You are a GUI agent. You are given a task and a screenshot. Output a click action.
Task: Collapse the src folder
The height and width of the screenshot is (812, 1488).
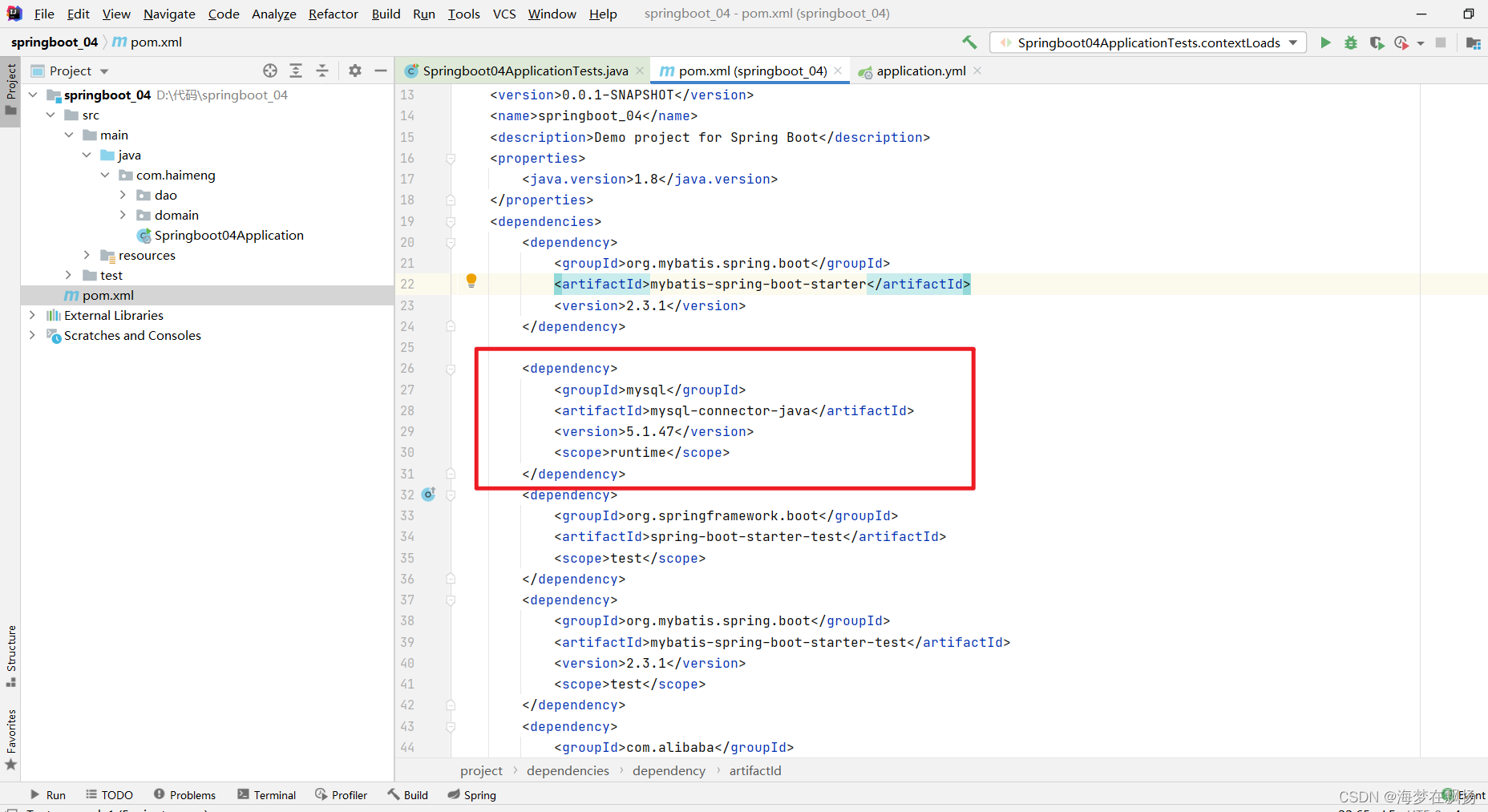51,115
